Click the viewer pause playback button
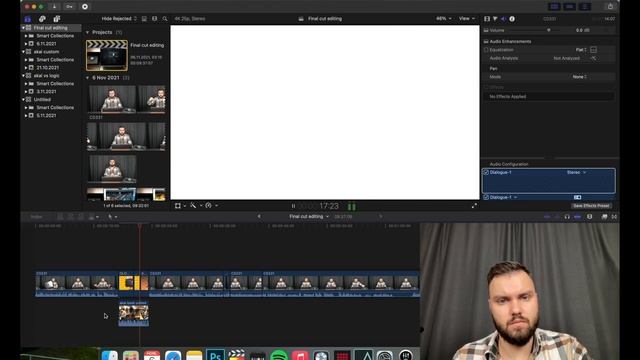Image resolution: width=640 pixels, height=360 pixels. 293,206
